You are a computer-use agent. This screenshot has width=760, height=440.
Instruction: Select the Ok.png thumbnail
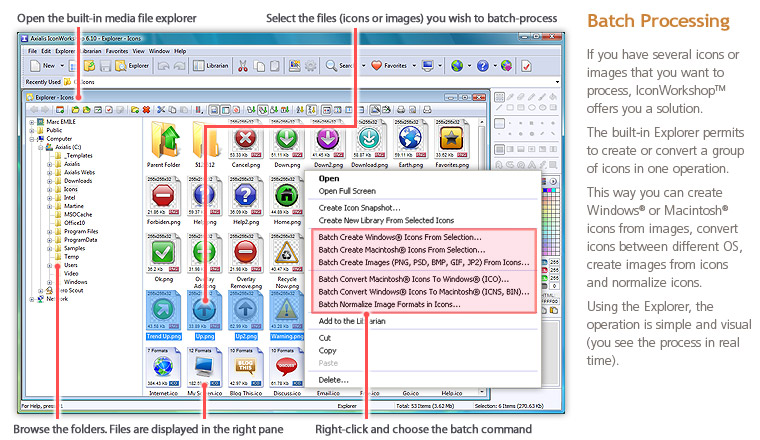pyautogui.click(x=163, y=258)
